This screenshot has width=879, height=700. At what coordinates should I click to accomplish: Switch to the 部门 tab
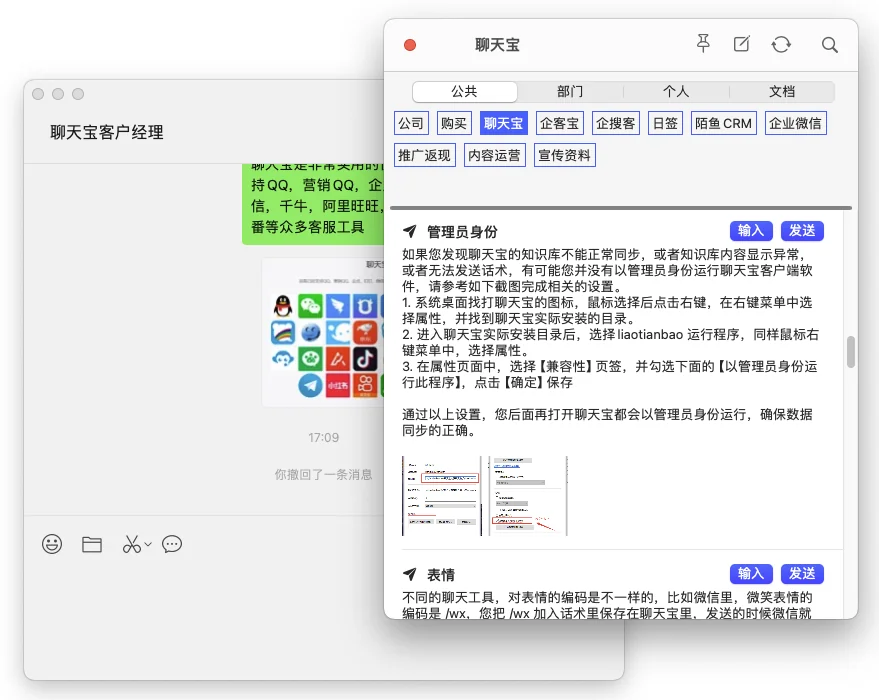pos(570,91)
